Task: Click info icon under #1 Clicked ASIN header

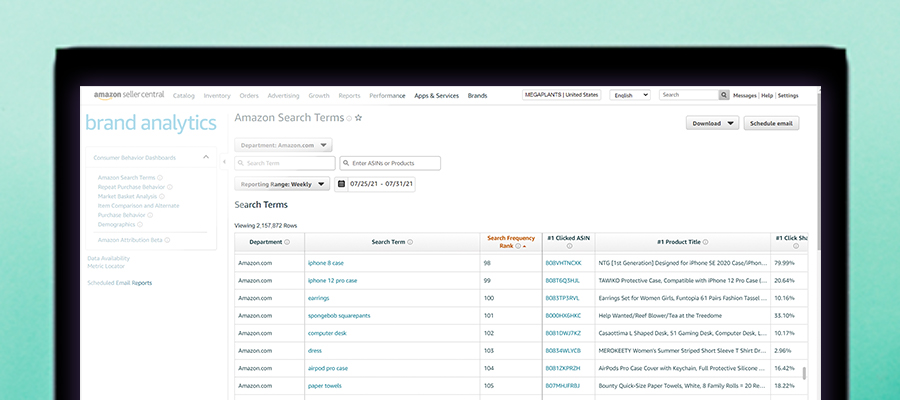Action: (x=569, y=246)
